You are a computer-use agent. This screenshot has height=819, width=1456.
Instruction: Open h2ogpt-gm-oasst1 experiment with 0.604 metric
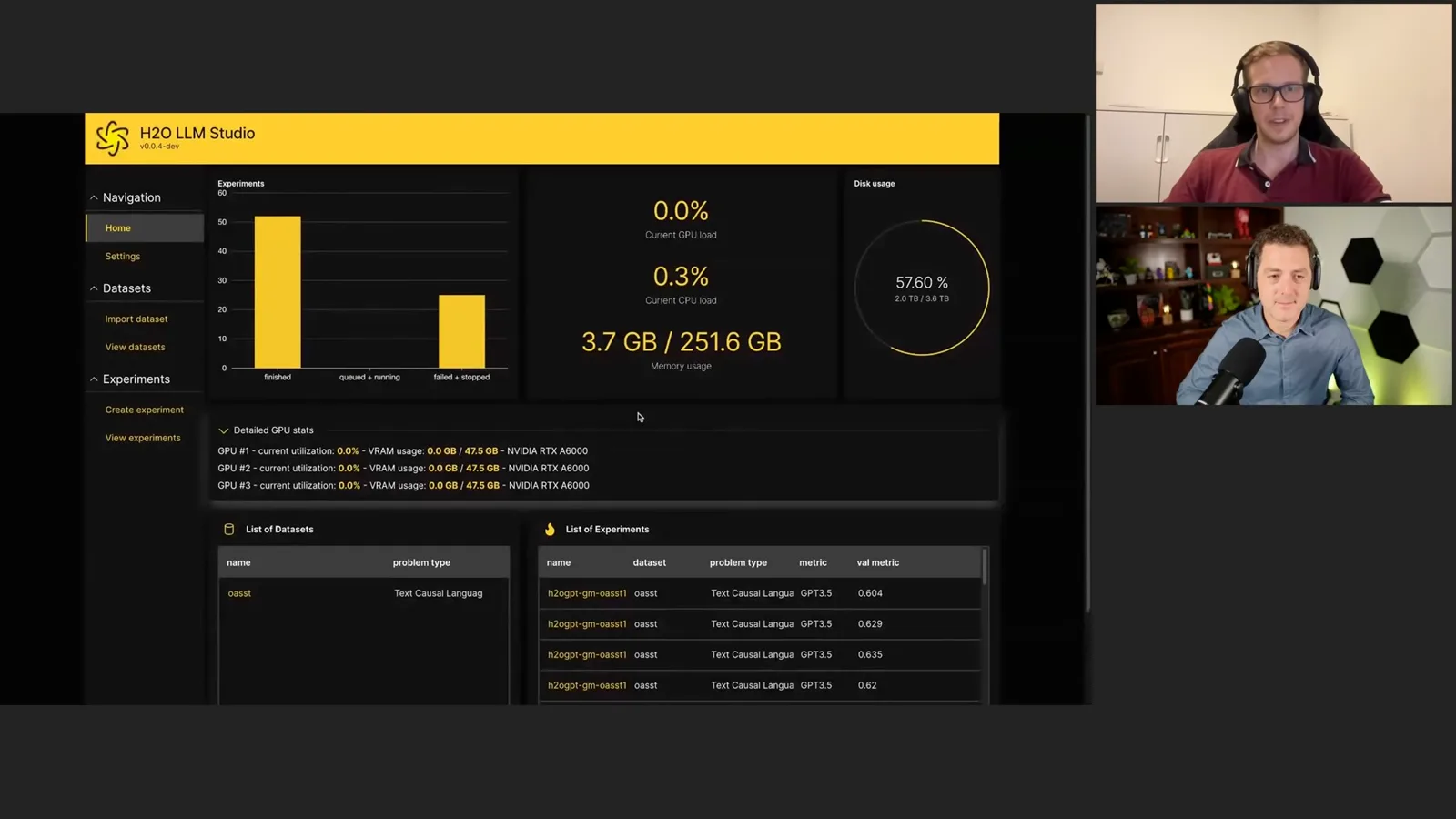[x=587, y=593]
